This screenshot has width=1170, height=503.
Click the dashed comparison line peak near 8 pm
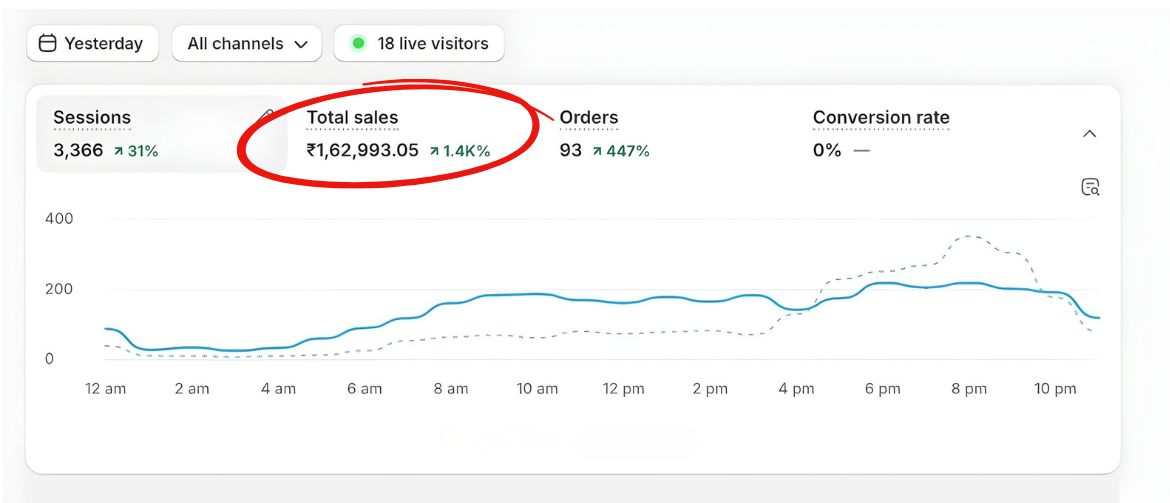pyautogui.click(x=968, y=237)
